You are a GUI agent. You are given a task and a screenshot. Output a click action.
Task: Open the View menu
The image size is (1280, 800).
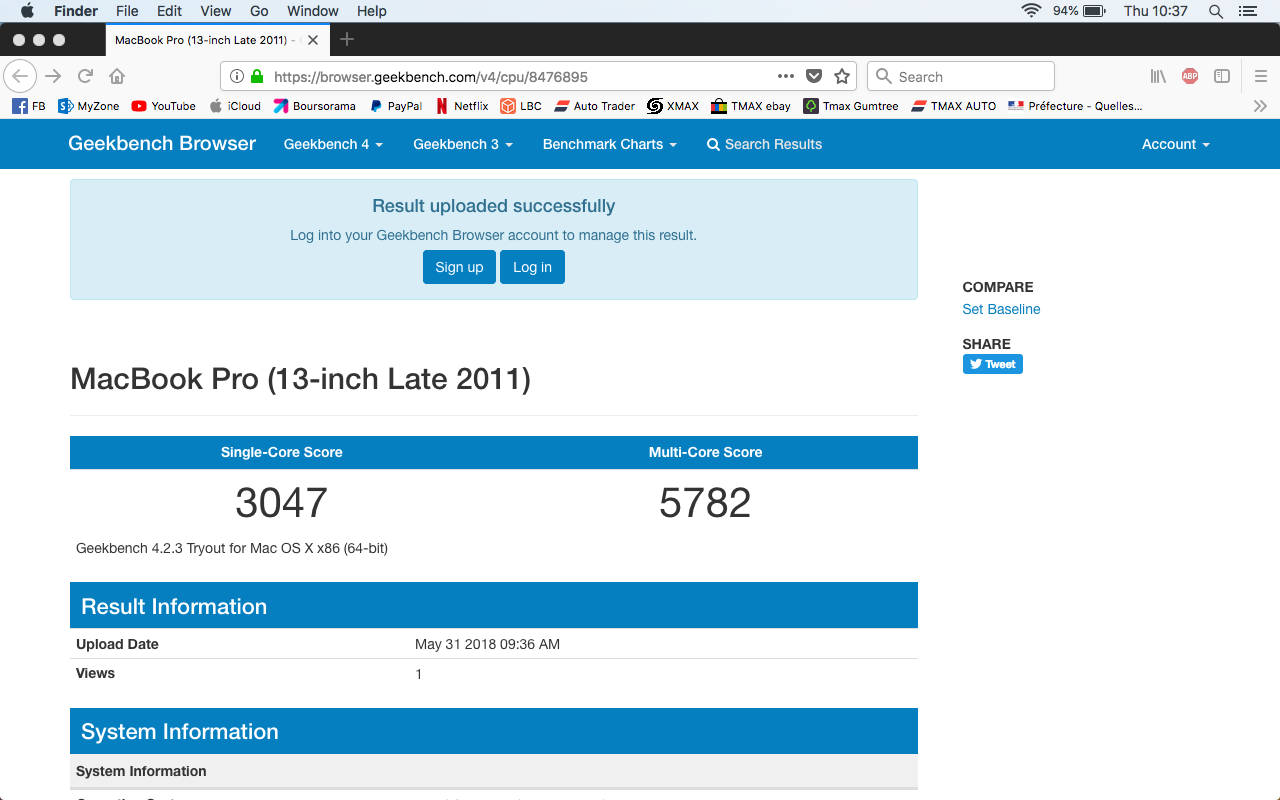pos(216,11)
